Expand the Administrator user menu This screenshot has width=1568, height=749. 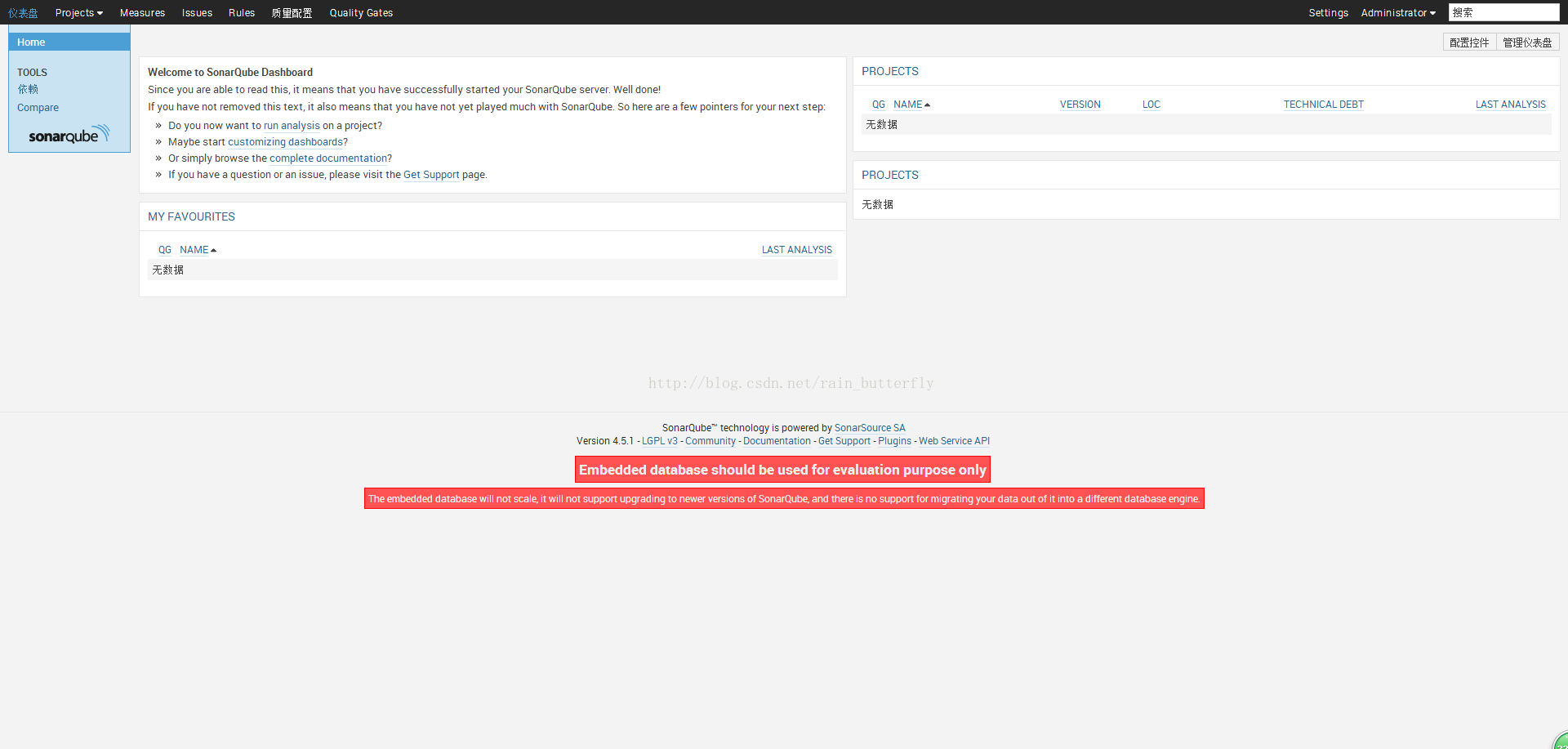click(x=1398, y=13)
